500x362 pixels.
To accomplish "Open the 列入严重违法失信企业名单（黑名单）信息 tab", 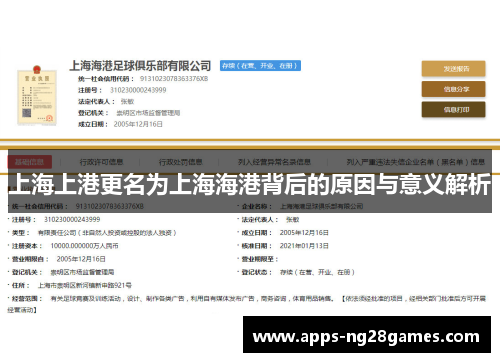I will 415,162.
